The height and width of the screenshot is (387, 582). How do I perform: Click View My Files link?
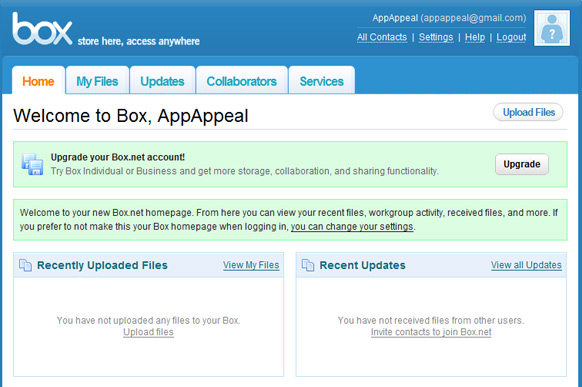tap(251, 265)
